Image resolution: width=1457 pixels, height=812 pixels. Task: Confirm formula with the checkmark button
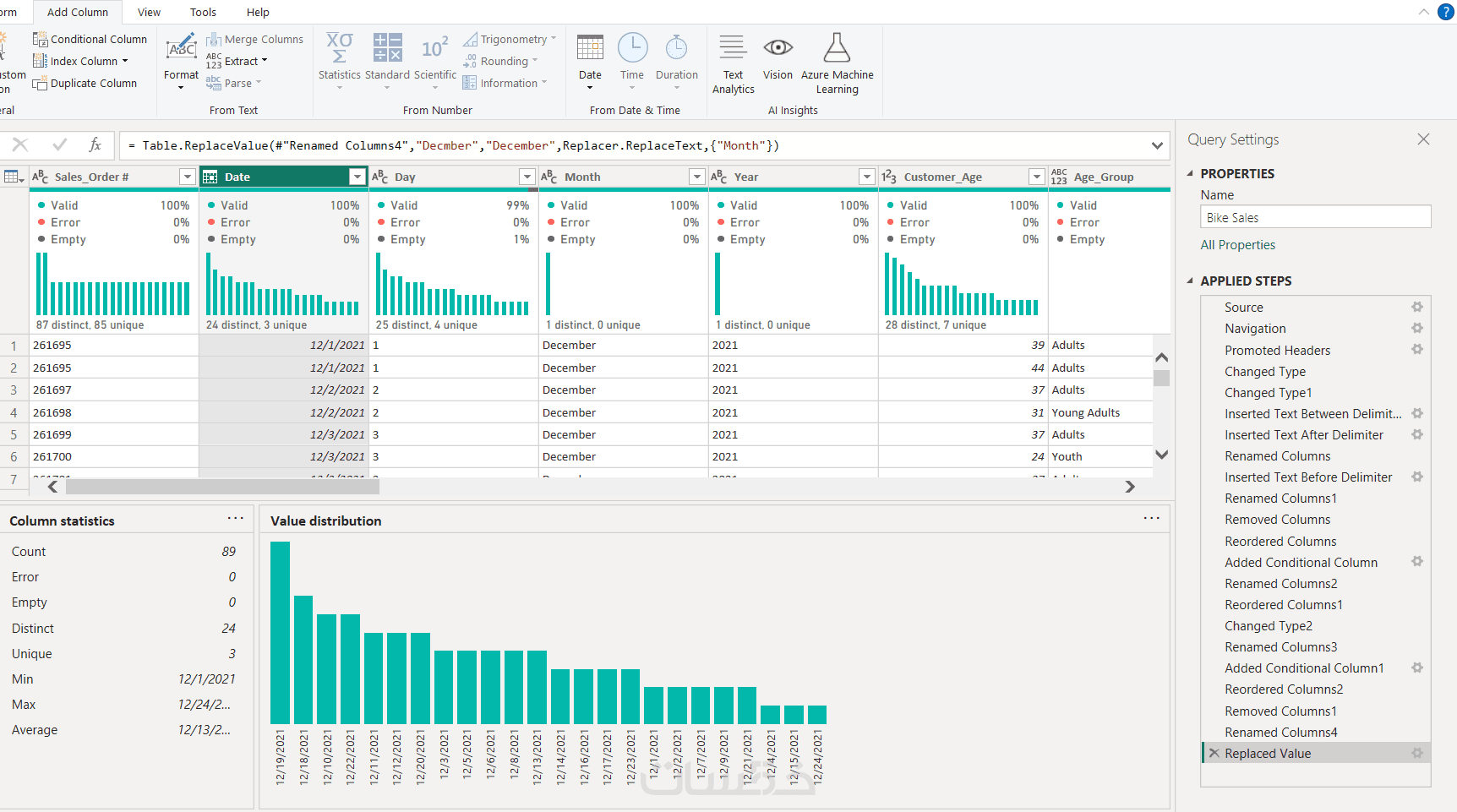(59, 145)
